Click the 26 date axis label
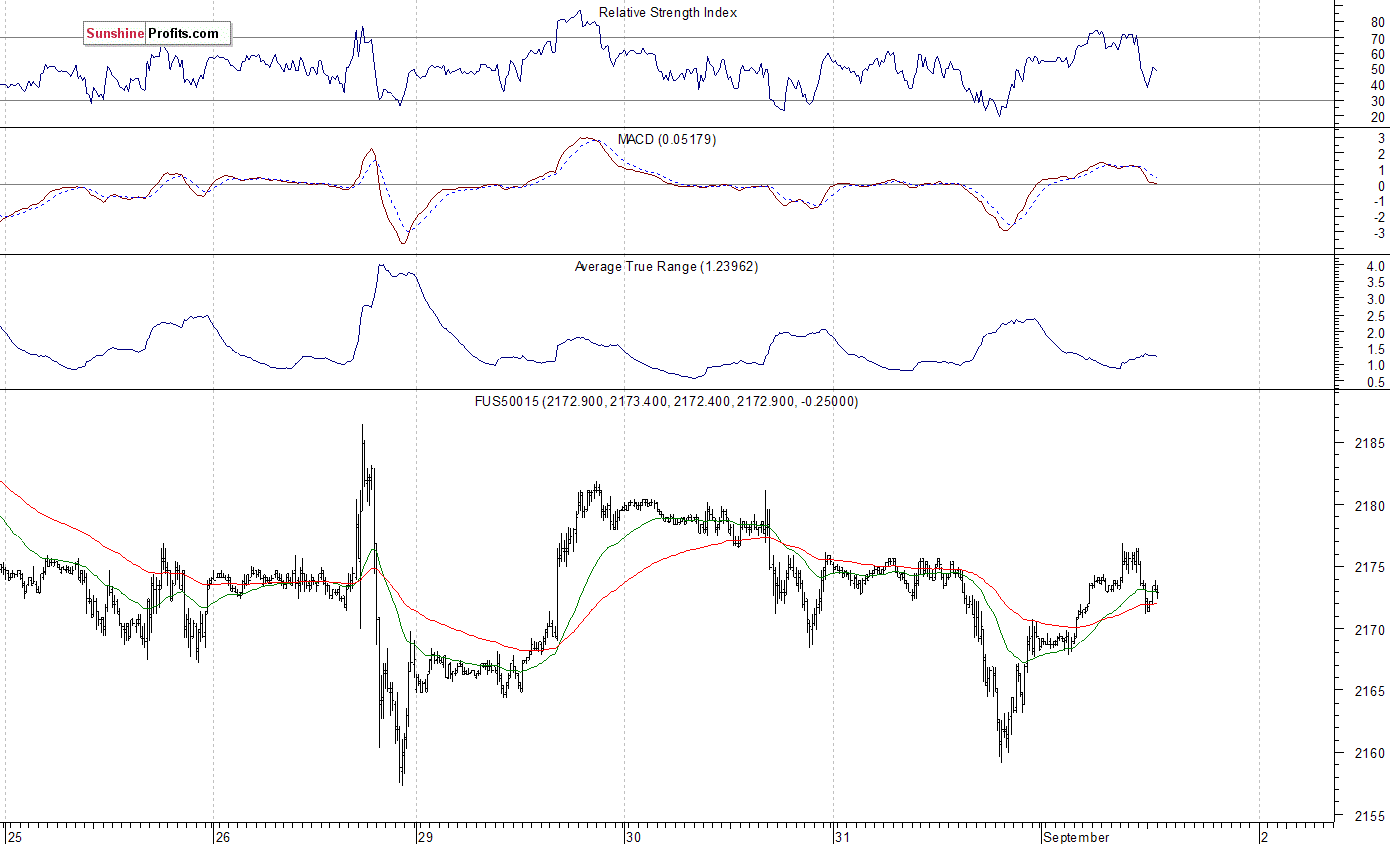The height and width of the screenshot is (844, 1390). point(223,836)
